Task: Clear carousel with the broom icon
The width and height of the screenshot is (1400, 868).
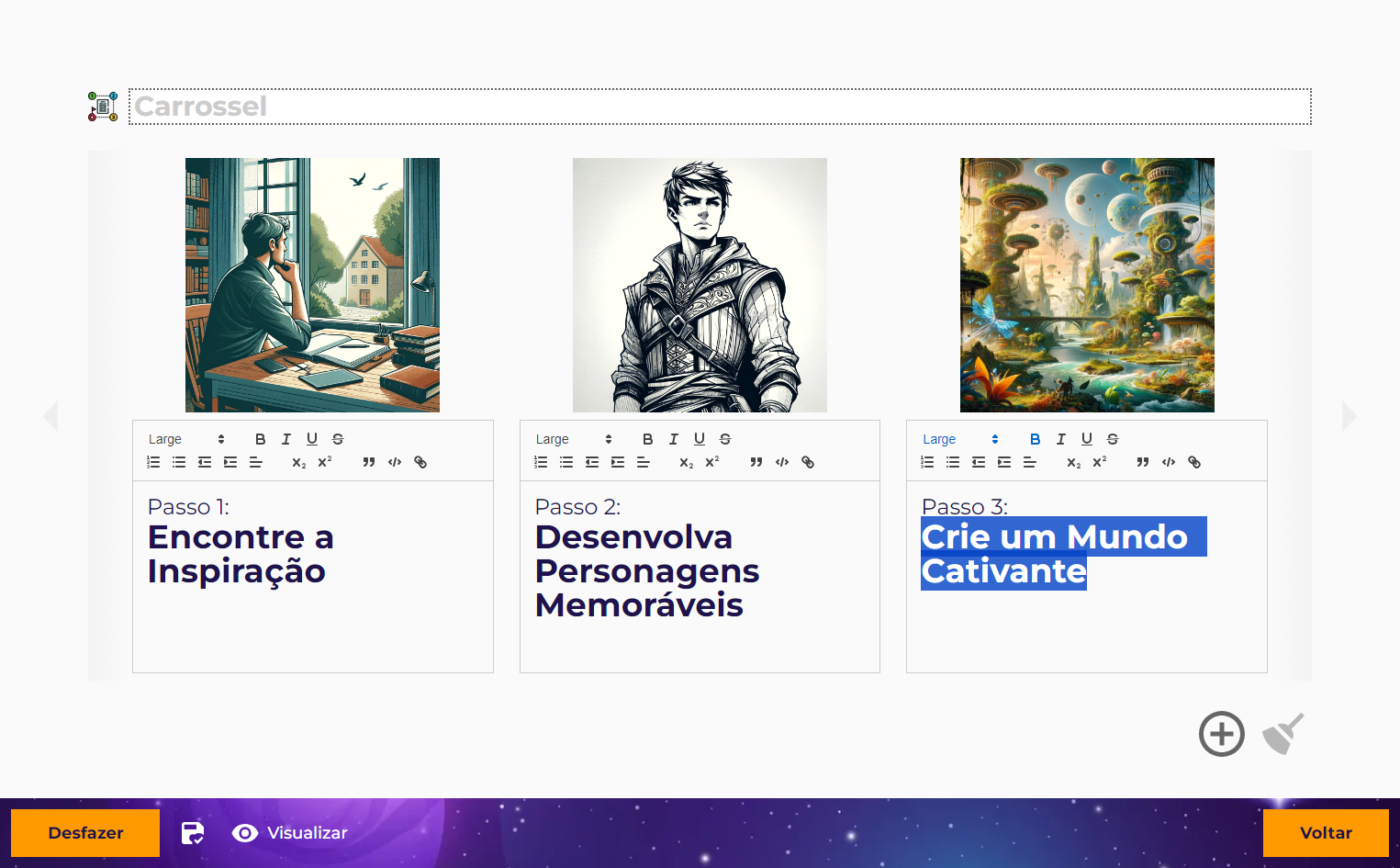Action: click(1283, 734)
